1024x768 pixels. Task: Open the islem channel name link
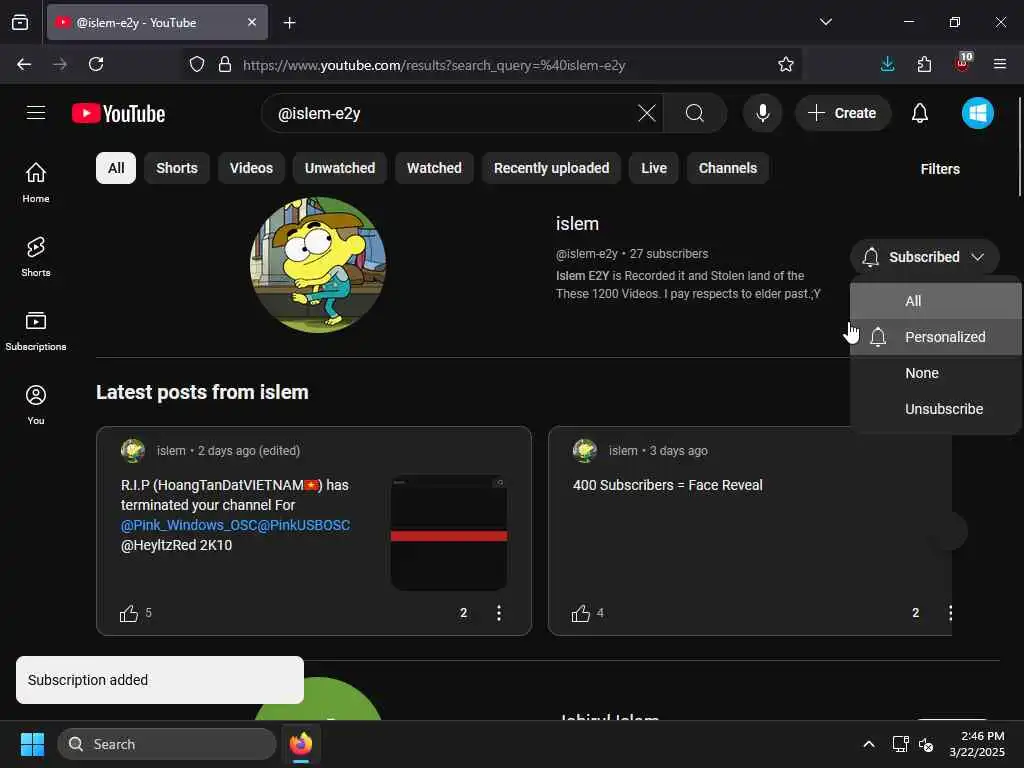pos(577,223)
